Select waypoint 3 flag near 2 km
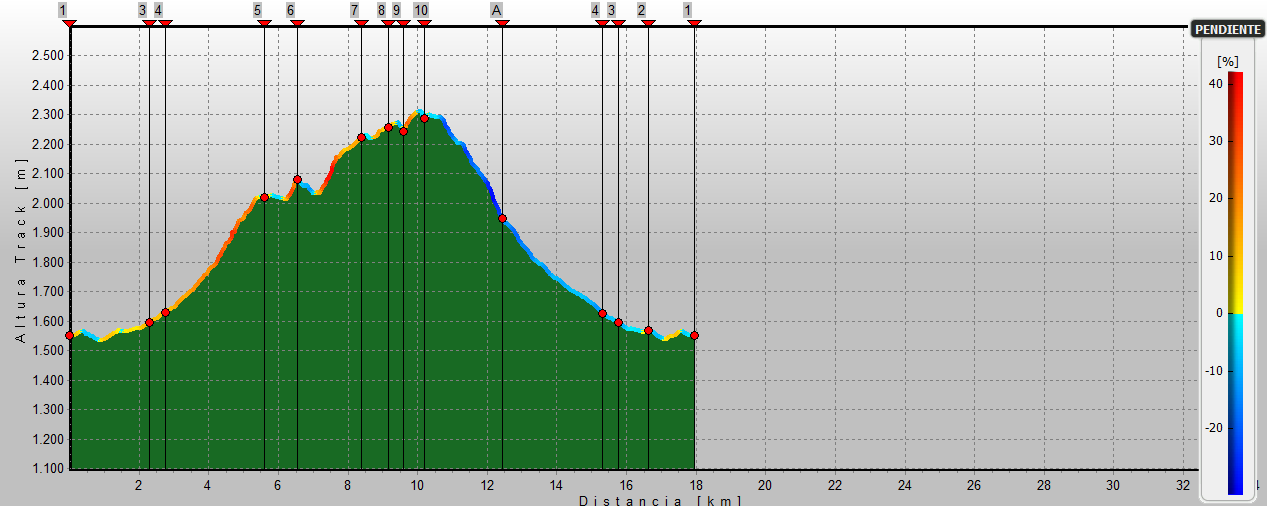 click(x=143, y=10)
